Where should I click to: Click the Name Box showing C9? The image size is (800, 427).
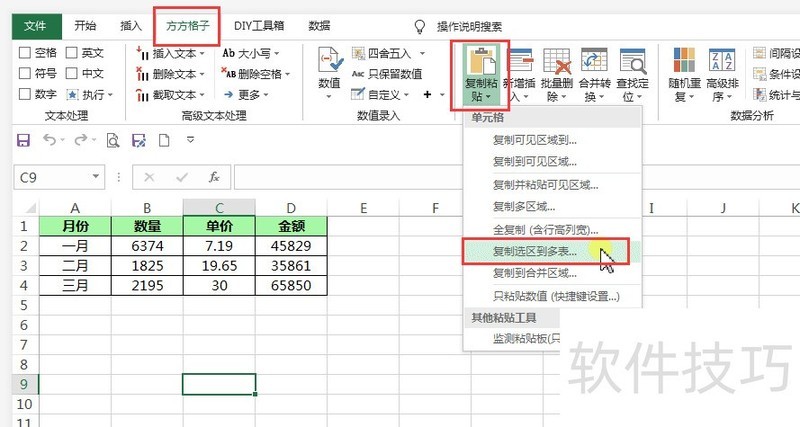pyautogui.click(x=53, y=177)
